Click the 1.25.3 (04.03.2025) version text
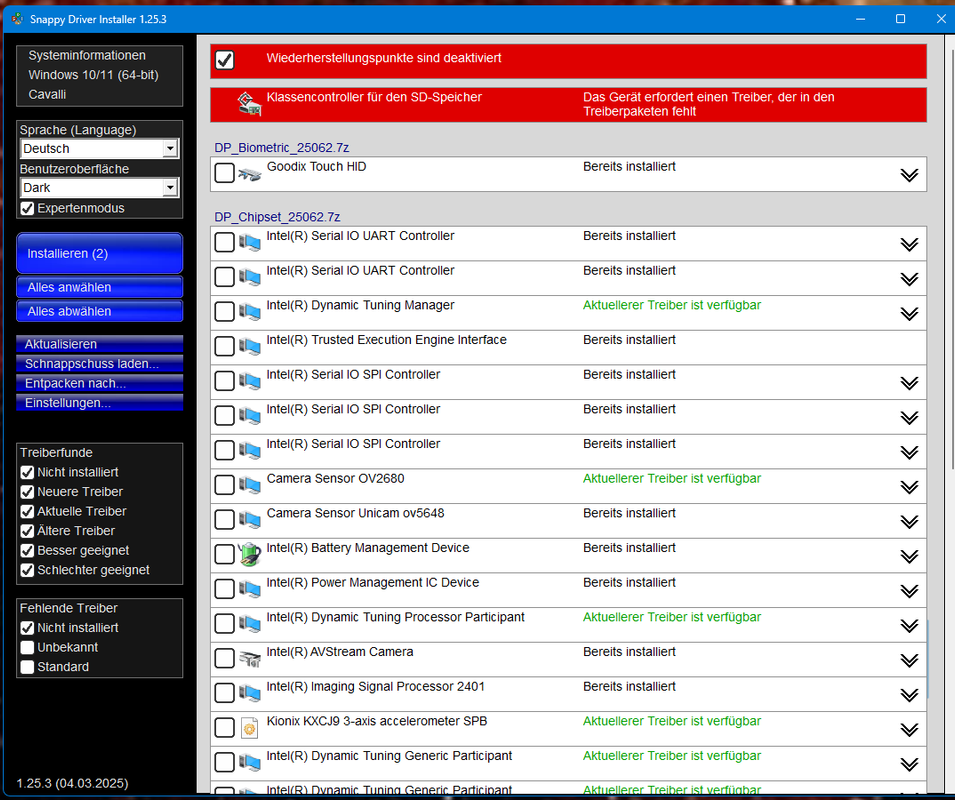 (72, 783)
